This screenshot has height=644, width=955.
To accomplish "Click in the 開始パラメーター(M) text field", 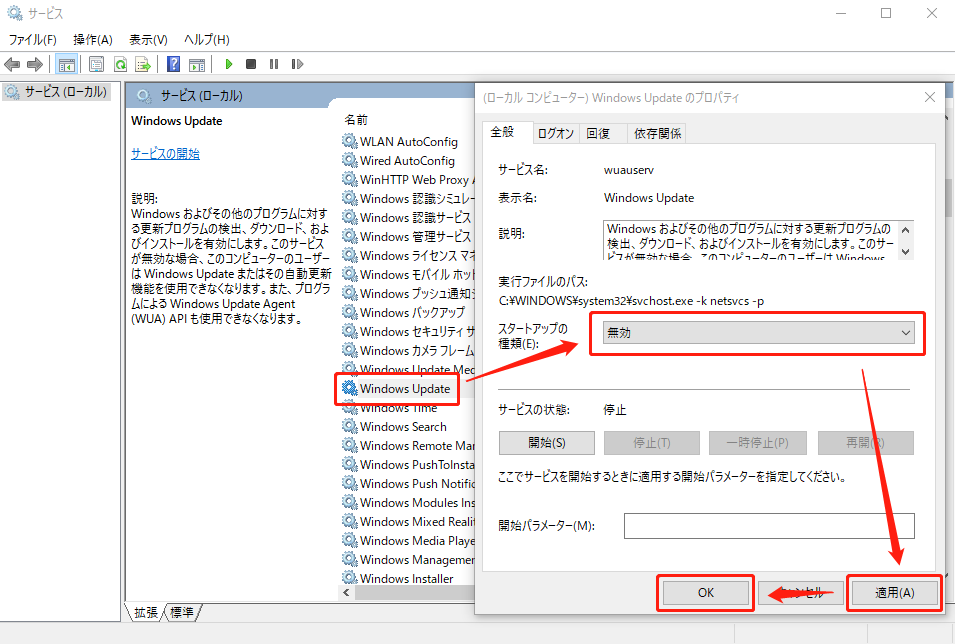I will tap(769, 526).
